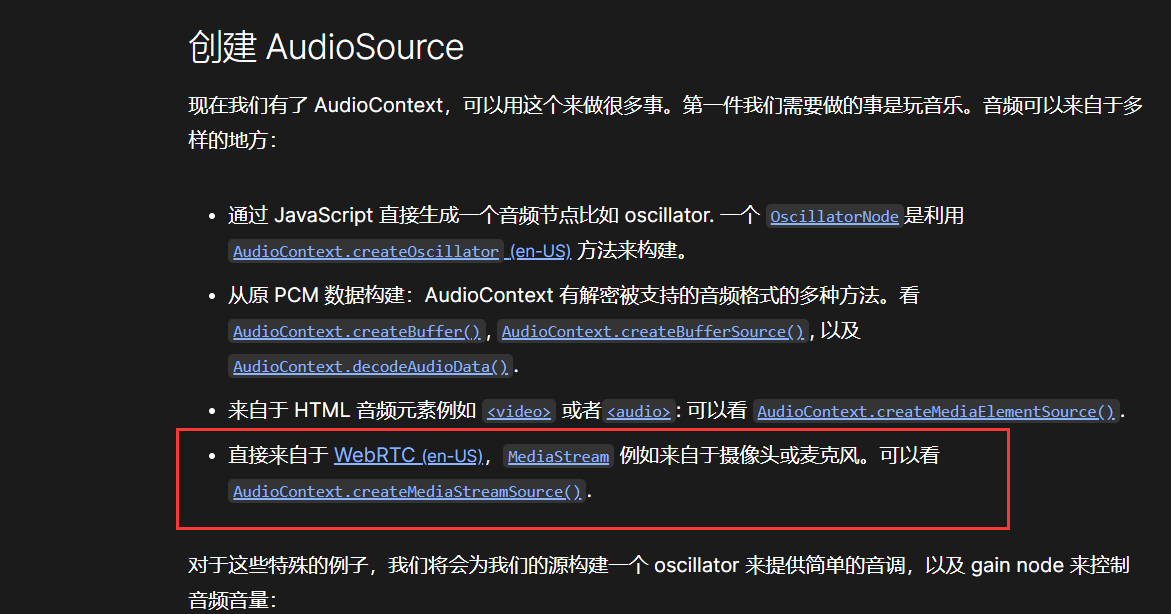
Task: Follow the AudioContext.createBufferSource() link
Action: coord(653,332)
